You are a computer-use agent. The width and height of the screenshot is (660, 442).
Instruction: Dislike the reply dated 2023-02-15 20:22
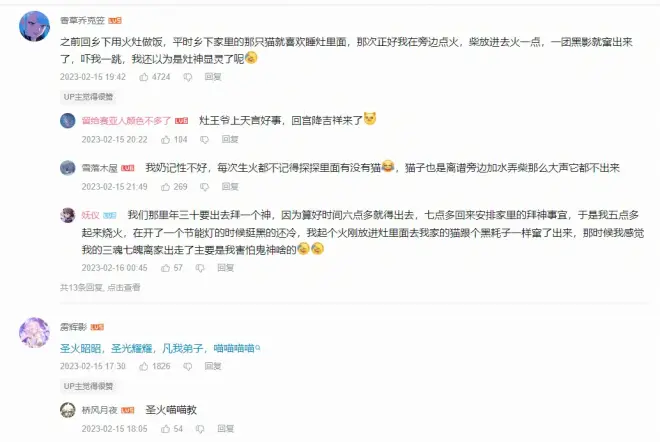(x=205, y=140)
